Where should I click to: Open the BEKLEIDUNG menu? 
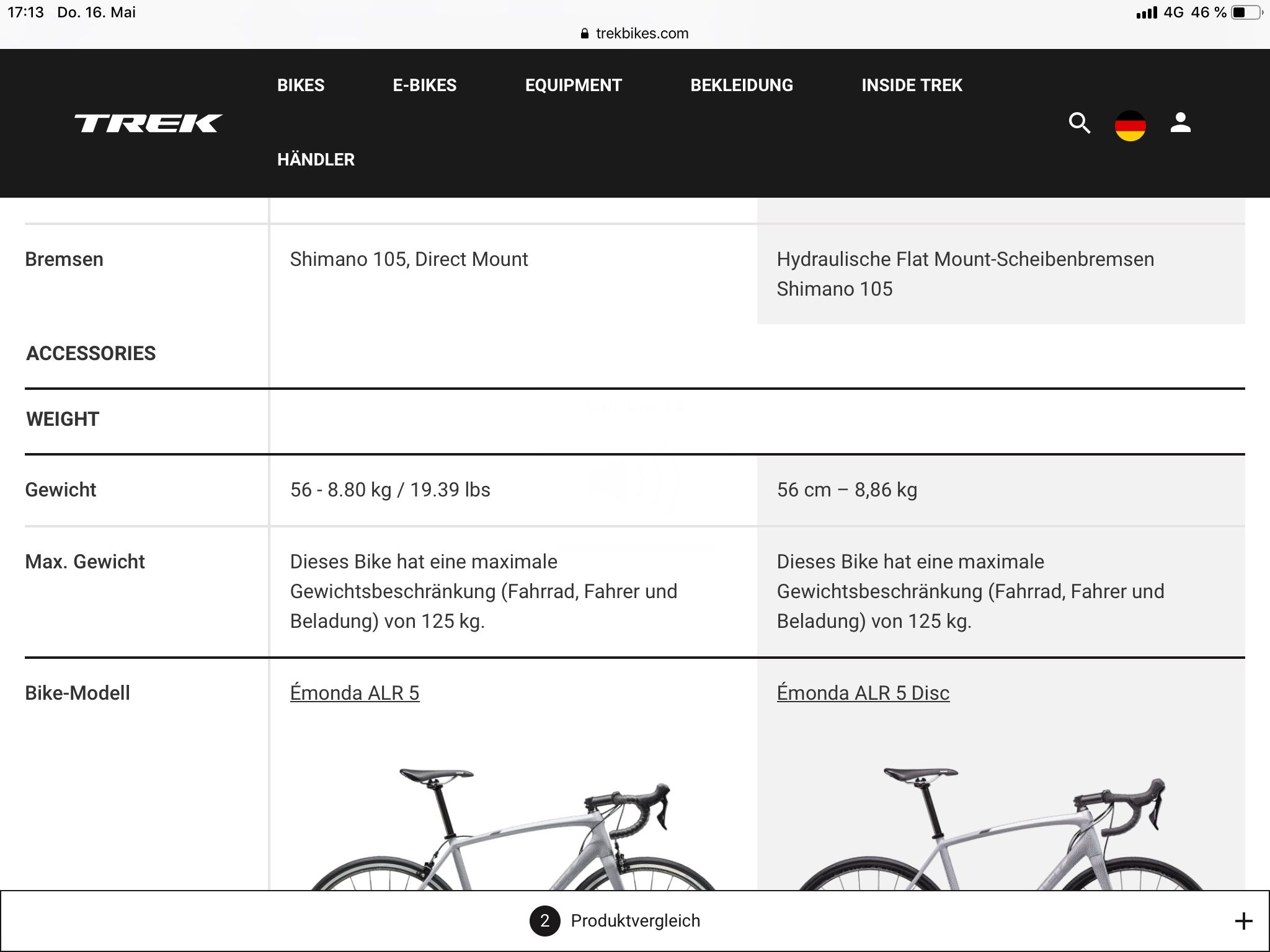pyautogui.click(x=742, y=86)
